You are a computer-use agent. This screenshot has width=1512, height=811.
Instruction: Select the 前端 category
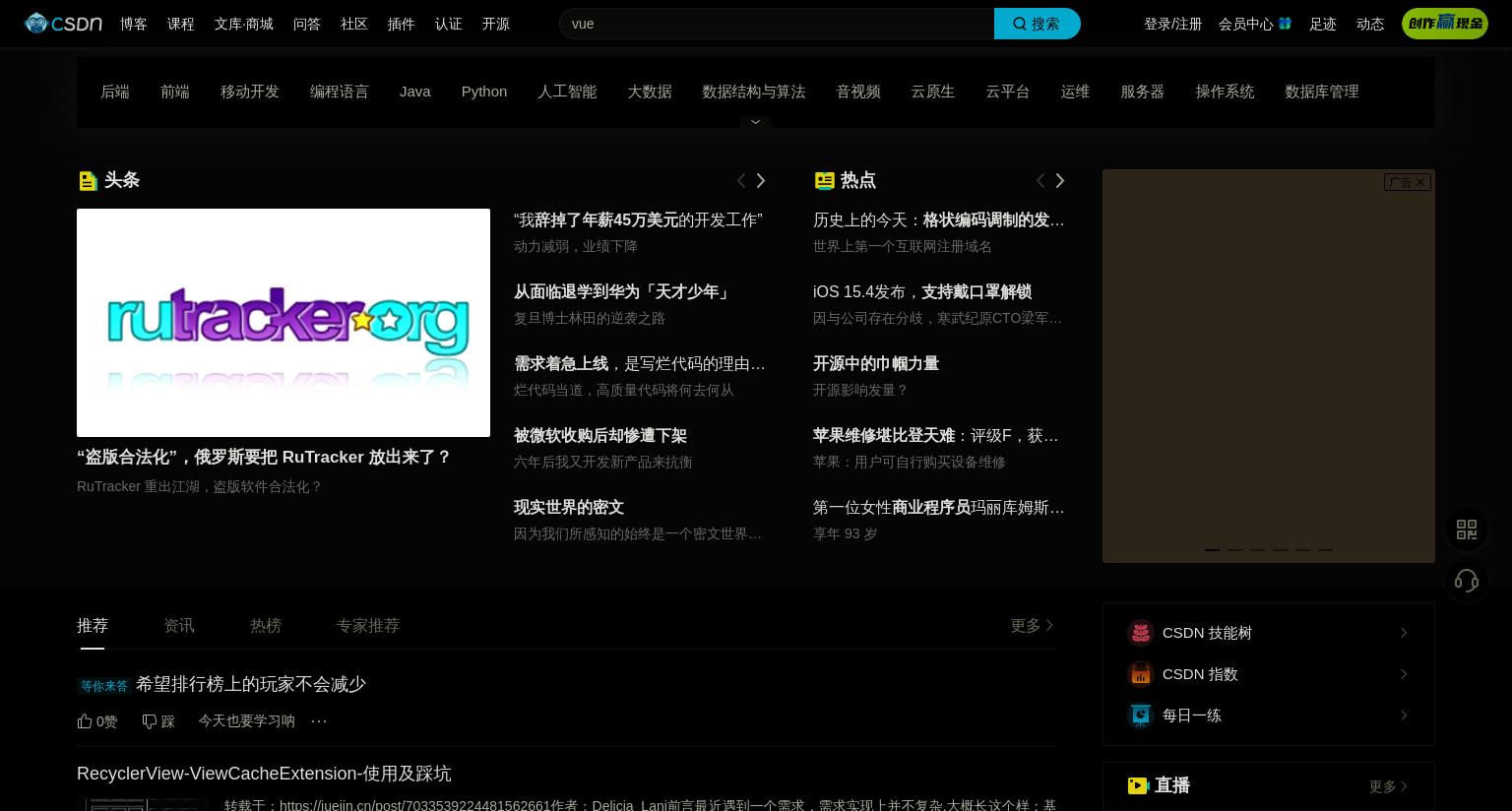(x=175, y=92)
